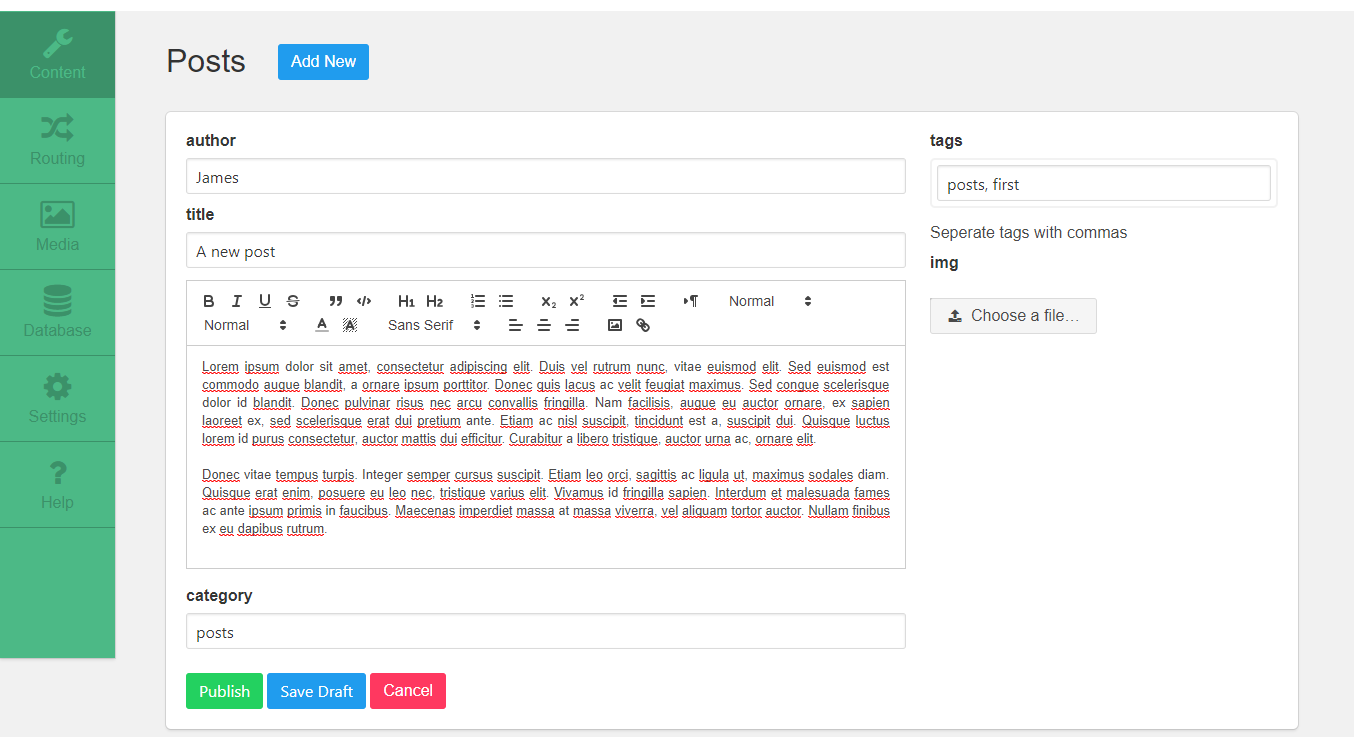1354x737 pixels.
Task: Insert a blockquote with the quote icon
Action: click(x=336, y=301)
